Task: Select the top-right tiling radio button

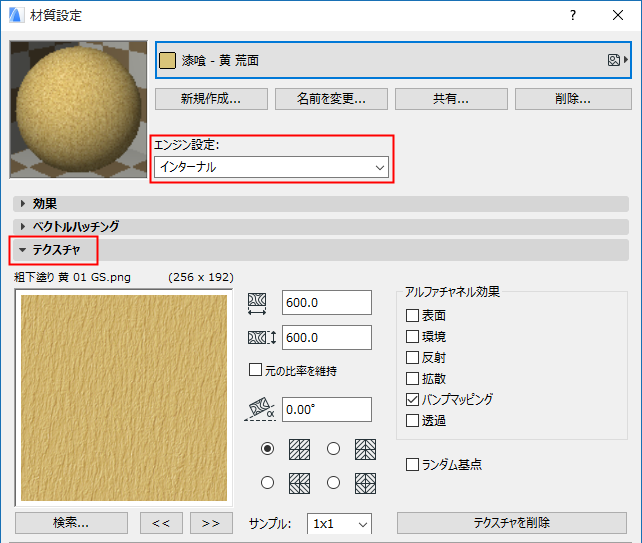Action: [x=333, y=449]
